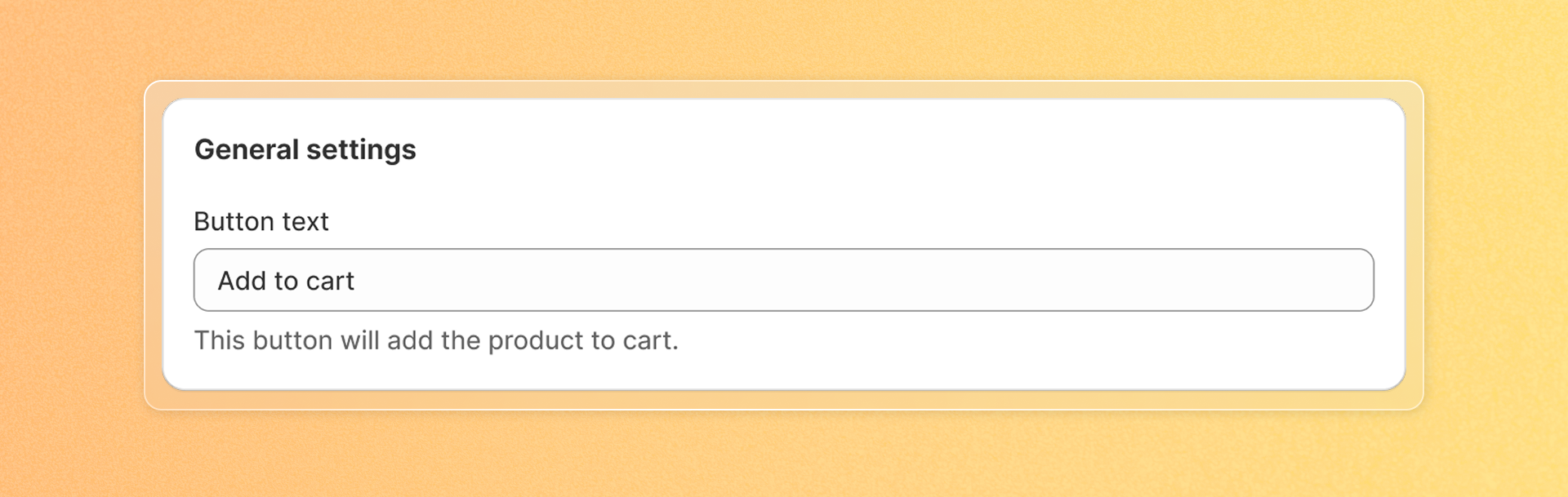The height and width of the screenshot is (497, 1568).
Task: Click the "Add to cart" text in the field
Action: (x=286, y=281)
